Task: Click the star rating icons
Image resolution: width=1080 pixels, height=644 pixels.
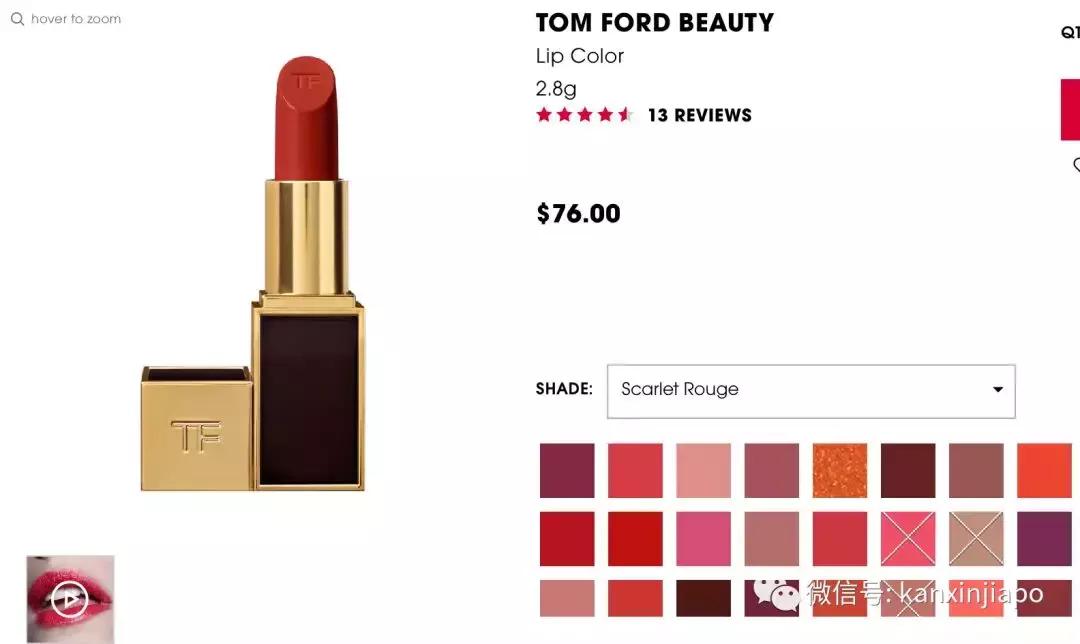Action: coord(584,114)
